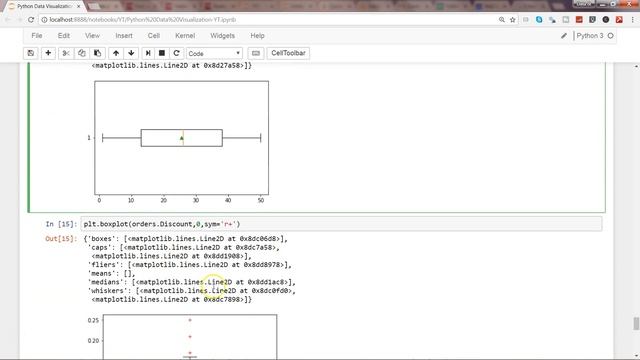
Task: Click the red-flier boxplot output at bottom
Action: 182,337
